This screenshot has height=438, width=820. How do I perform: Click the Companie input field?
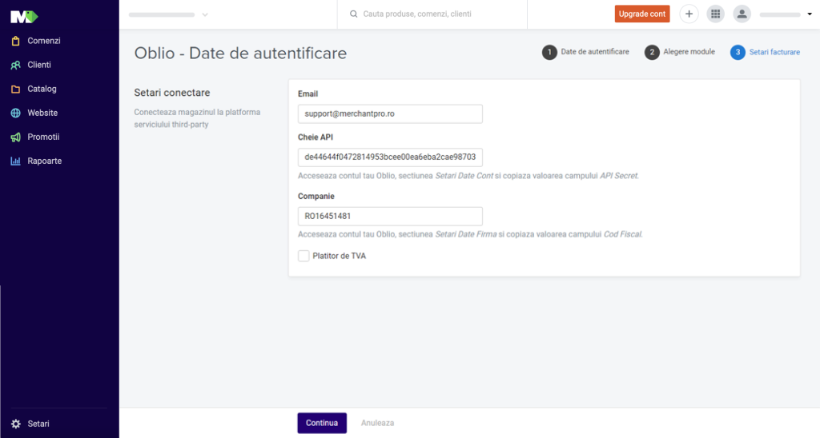[x=390, y=216]
